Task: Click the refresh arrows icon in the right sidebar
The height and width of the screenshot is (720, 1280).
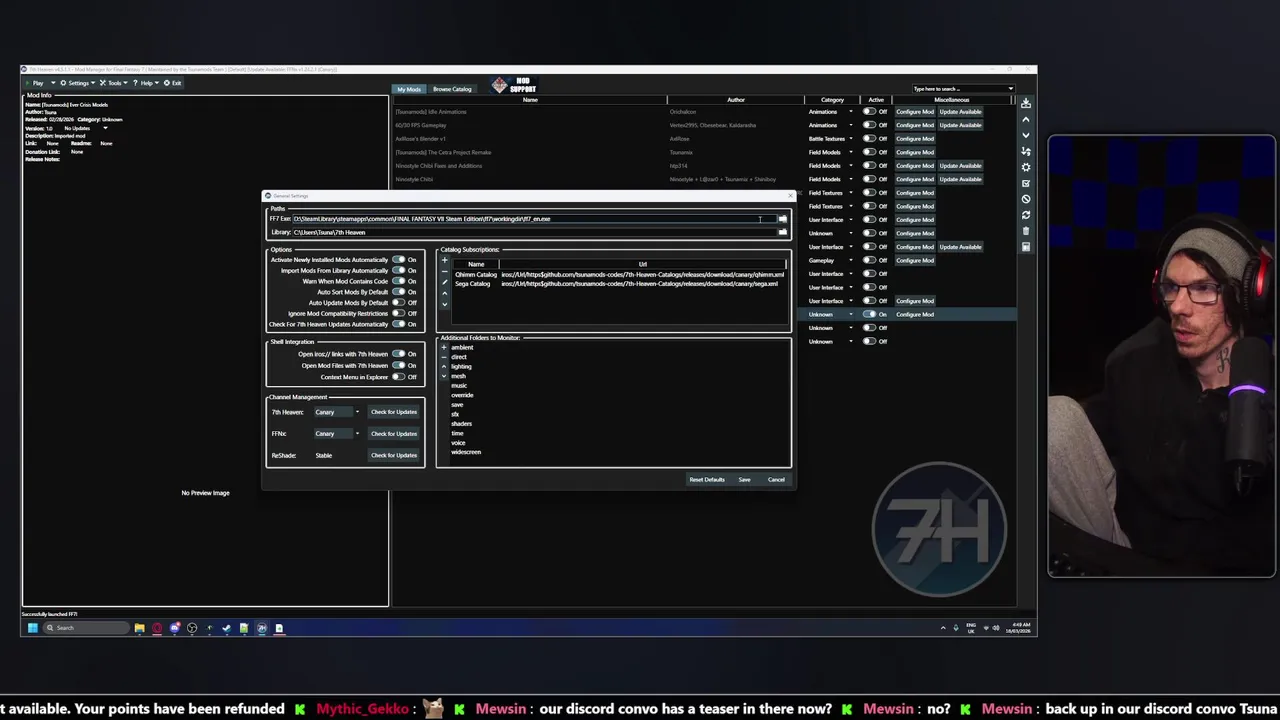Action: coord(1026,215)
